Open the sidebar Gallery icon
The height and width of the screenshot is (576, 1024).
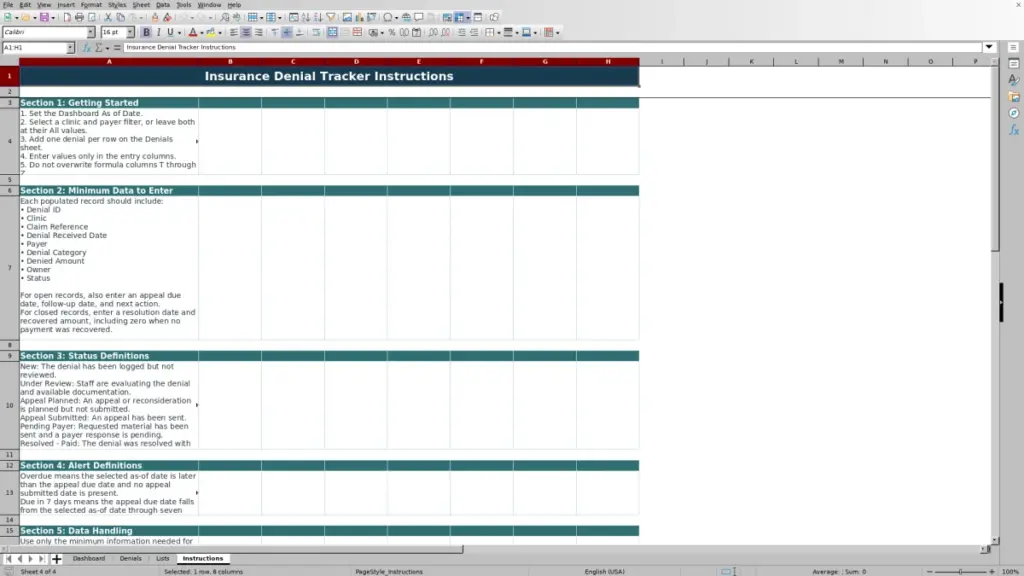1014,97
